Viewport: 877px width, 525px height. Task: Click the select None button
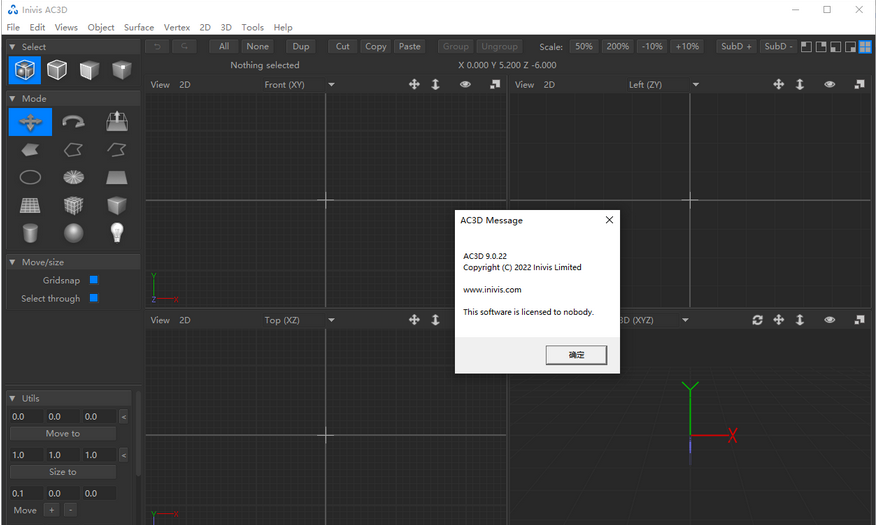258,46
